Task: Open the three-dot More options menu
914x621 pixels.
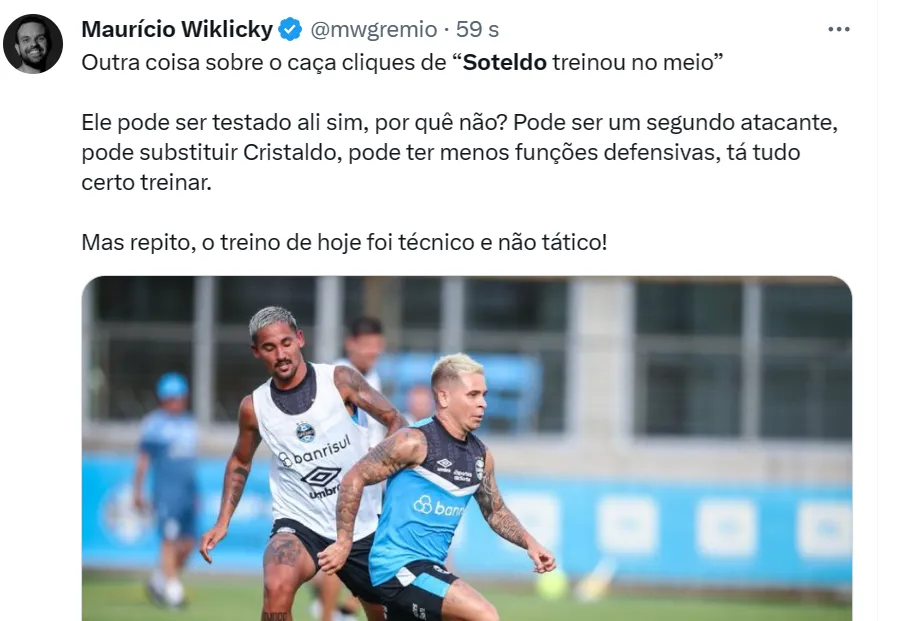Action: [838, 29]
